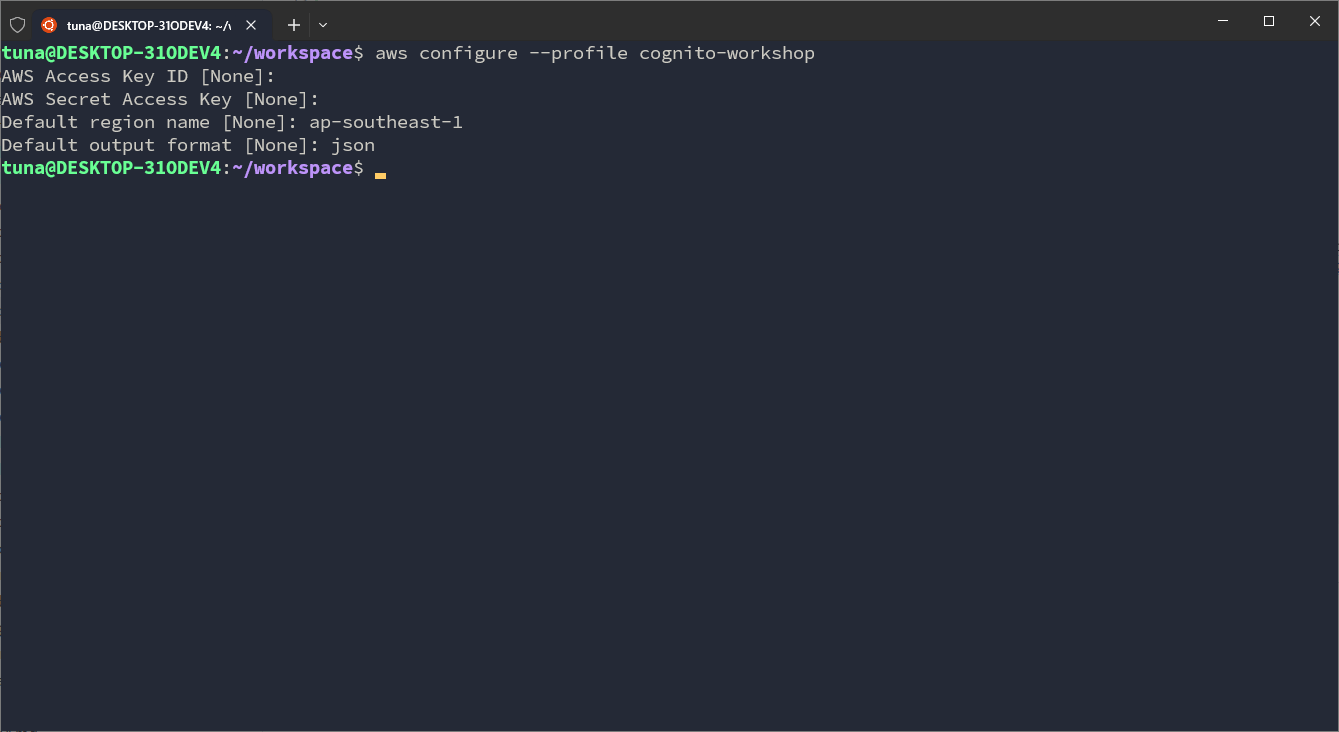
Task: Click the AWS Secret Access Key line
Action: [x=160, y=99]
